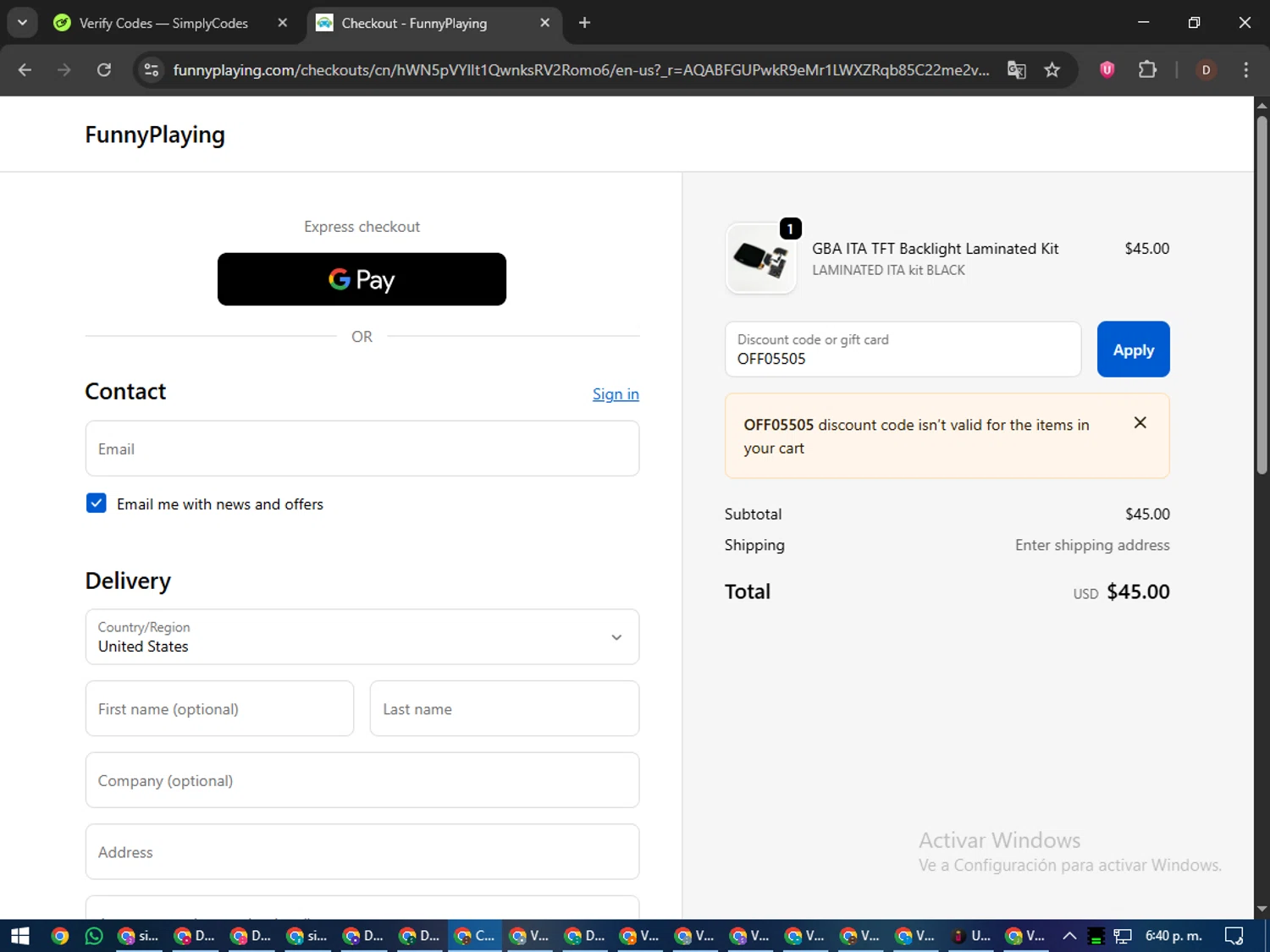Open a new browser tab
The width and height of the screenshot is (1270, 952).
tap(584, 23)
